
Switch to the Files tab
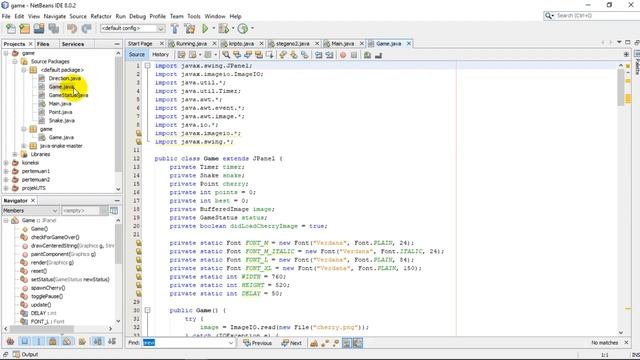pos(43,44)
